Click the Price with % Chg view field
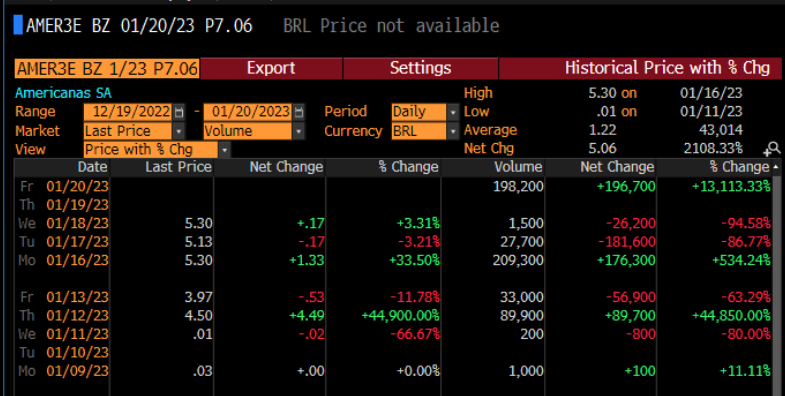785x396 pixels. (x=151, y=150)
